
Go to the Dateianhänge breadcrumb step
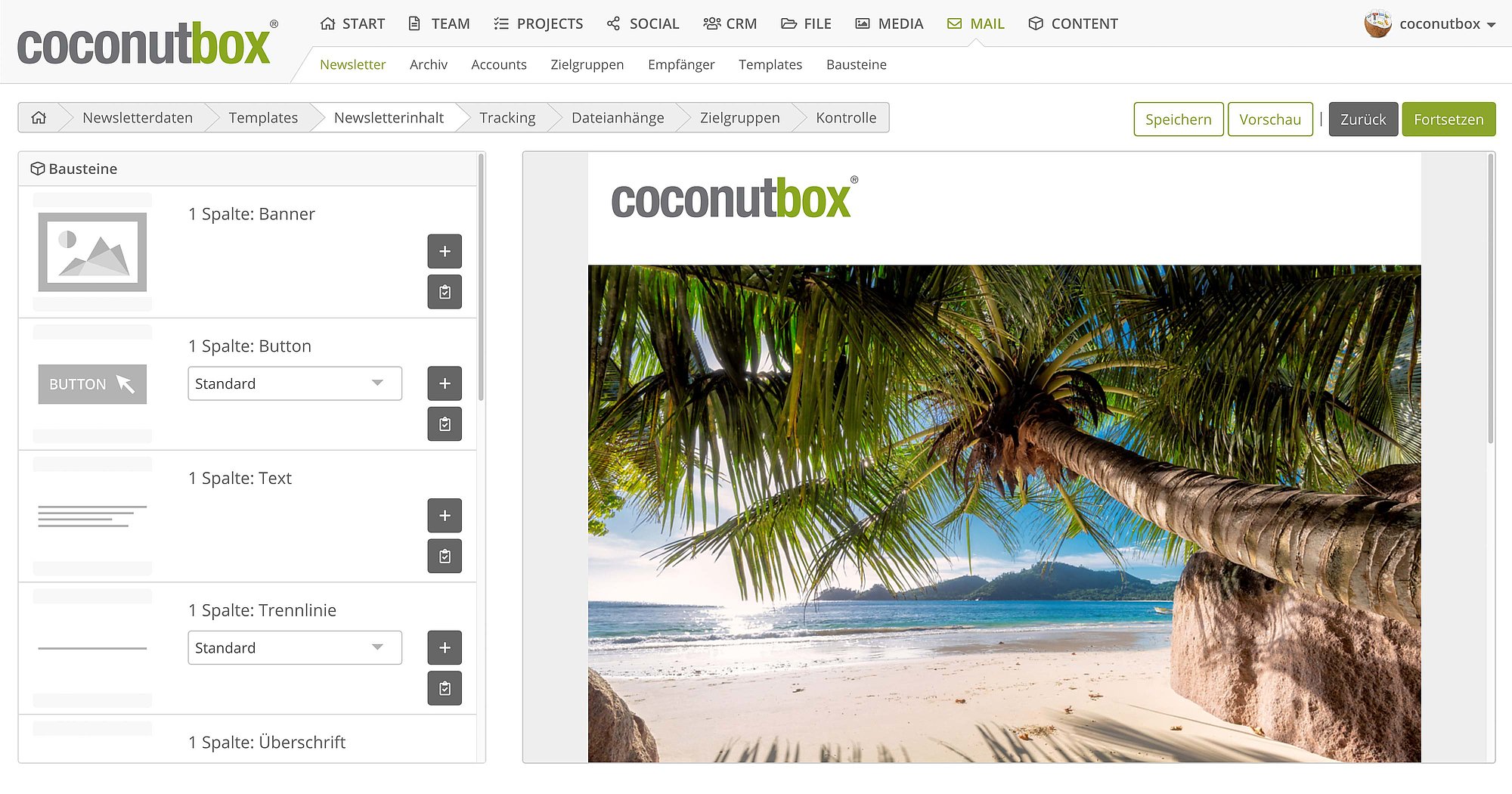[618, 118]
